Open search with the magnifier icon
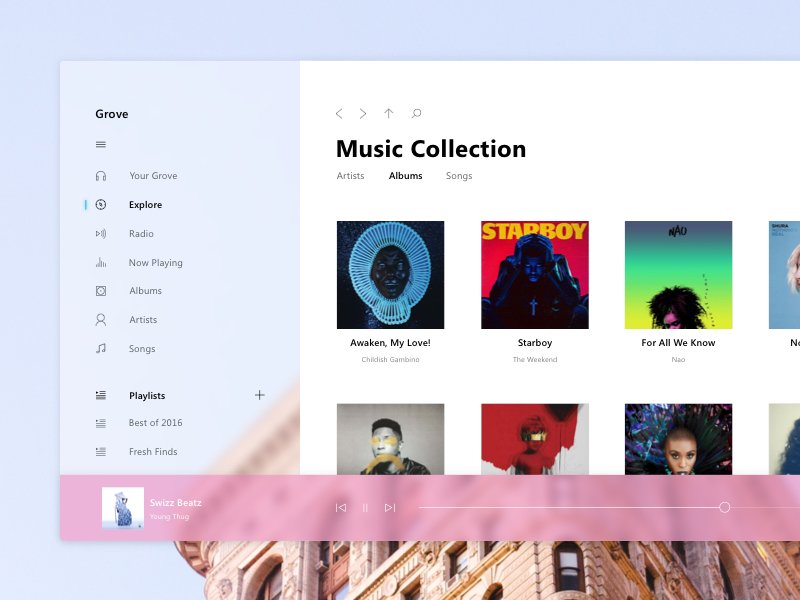Screen dimensions: 800x600 click(x=416, y=113)
